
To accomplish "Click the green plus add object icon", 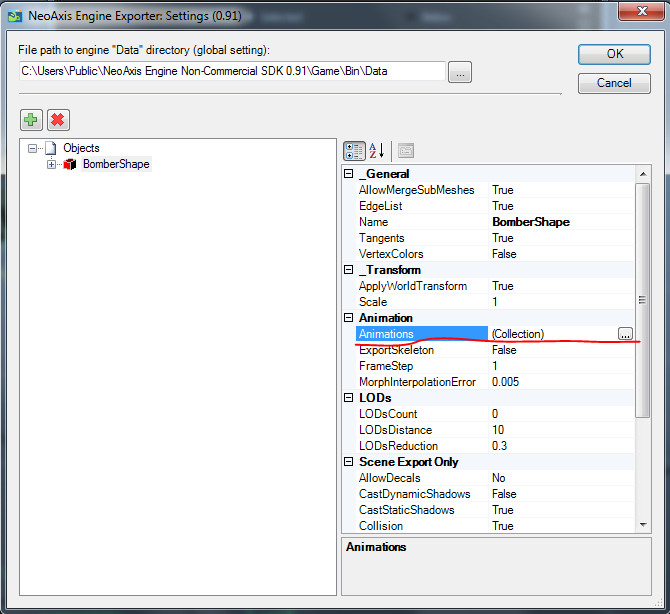I will [x=31, y=120].
